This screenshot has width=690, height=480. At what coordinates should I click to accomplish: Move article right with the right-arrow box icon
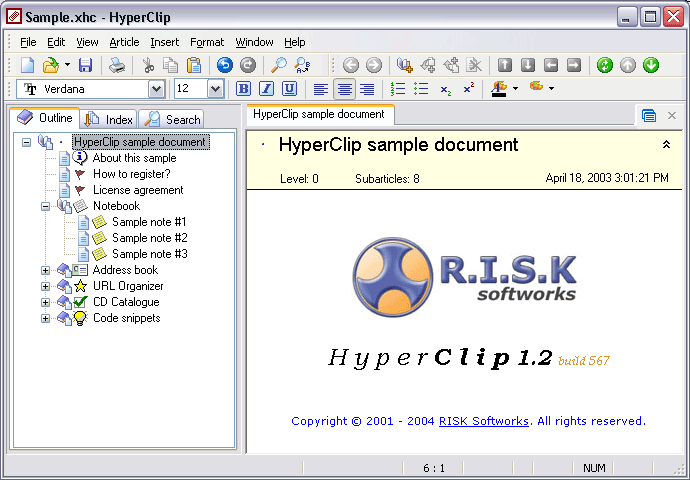click(x=574, y=65)
